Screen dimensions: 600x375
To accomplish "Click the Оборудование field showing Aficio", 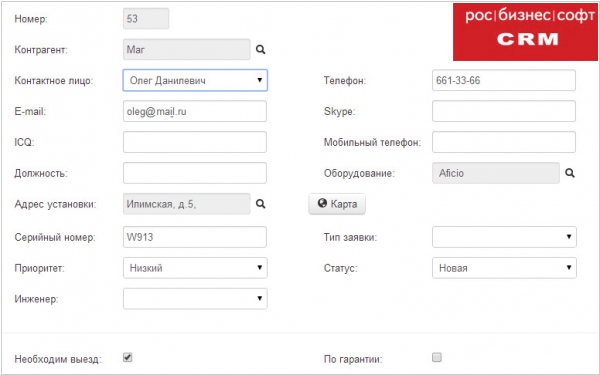I will [496, 173].
